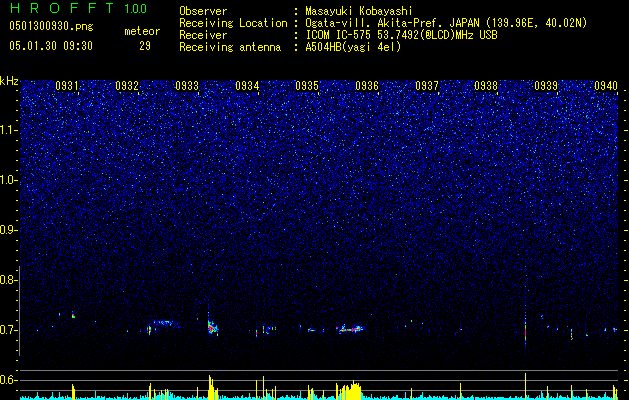Click the A504HB(yagi 4el) antenna text
This screenshot has height=400, width=629.
click(x=353, y=47)
